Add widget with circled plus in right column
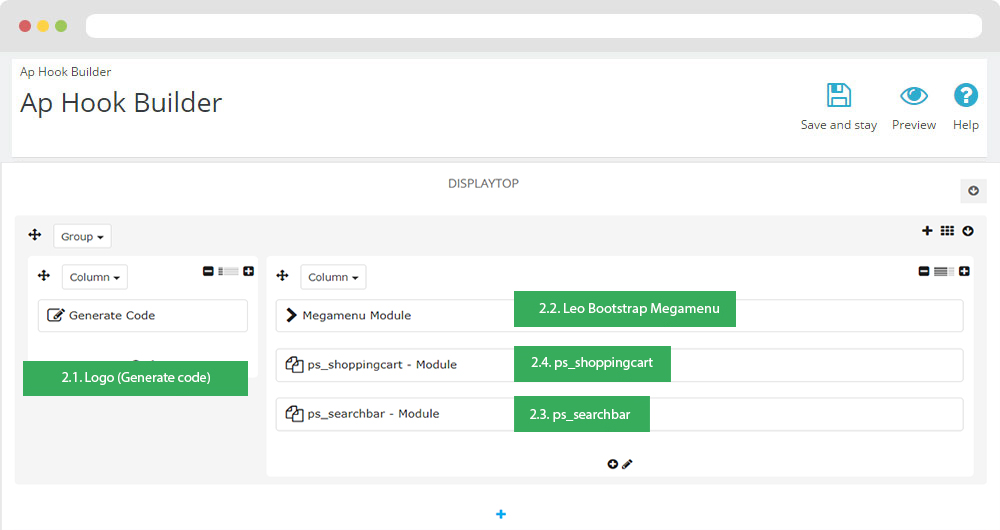The height and width of the screenshot is (530, 1000). pyautogui.click(x=612, y=464)
